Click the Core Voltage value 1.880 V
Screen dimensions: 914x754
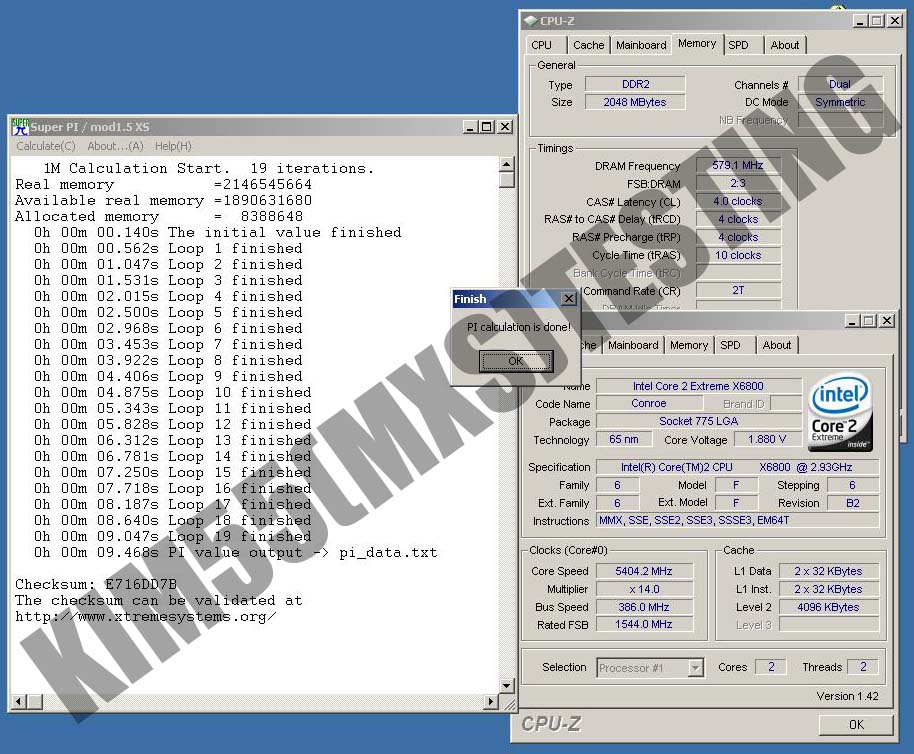pos(767,439)
